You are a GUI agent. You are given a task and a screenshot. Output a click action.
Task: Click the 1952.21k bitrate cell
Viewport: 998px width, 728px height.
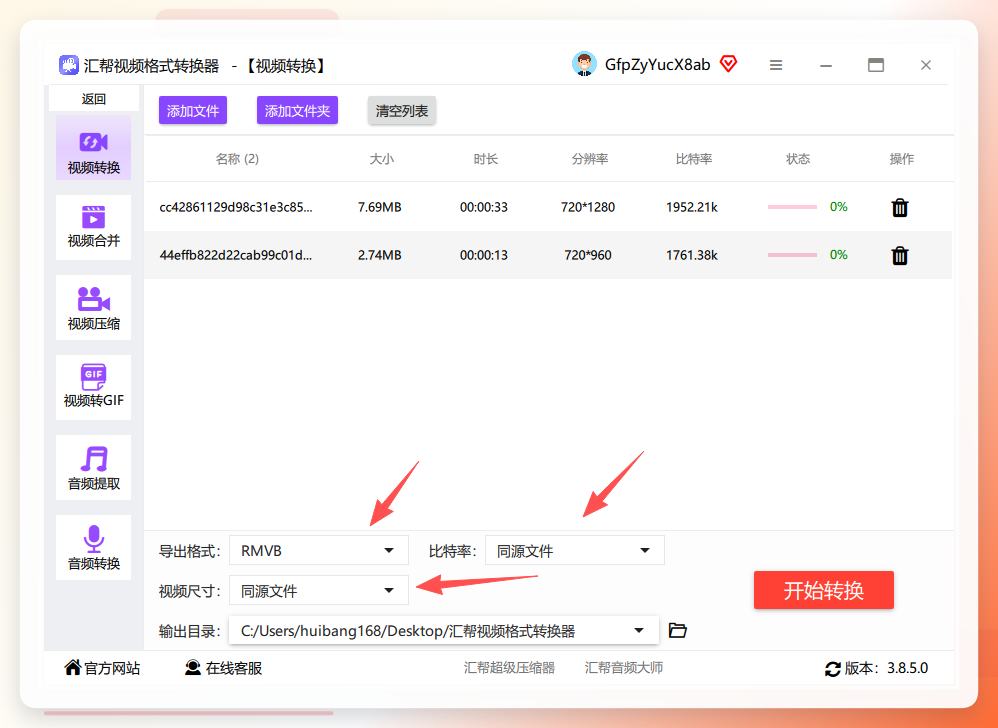pyautogui.click(x=692, y=207)
